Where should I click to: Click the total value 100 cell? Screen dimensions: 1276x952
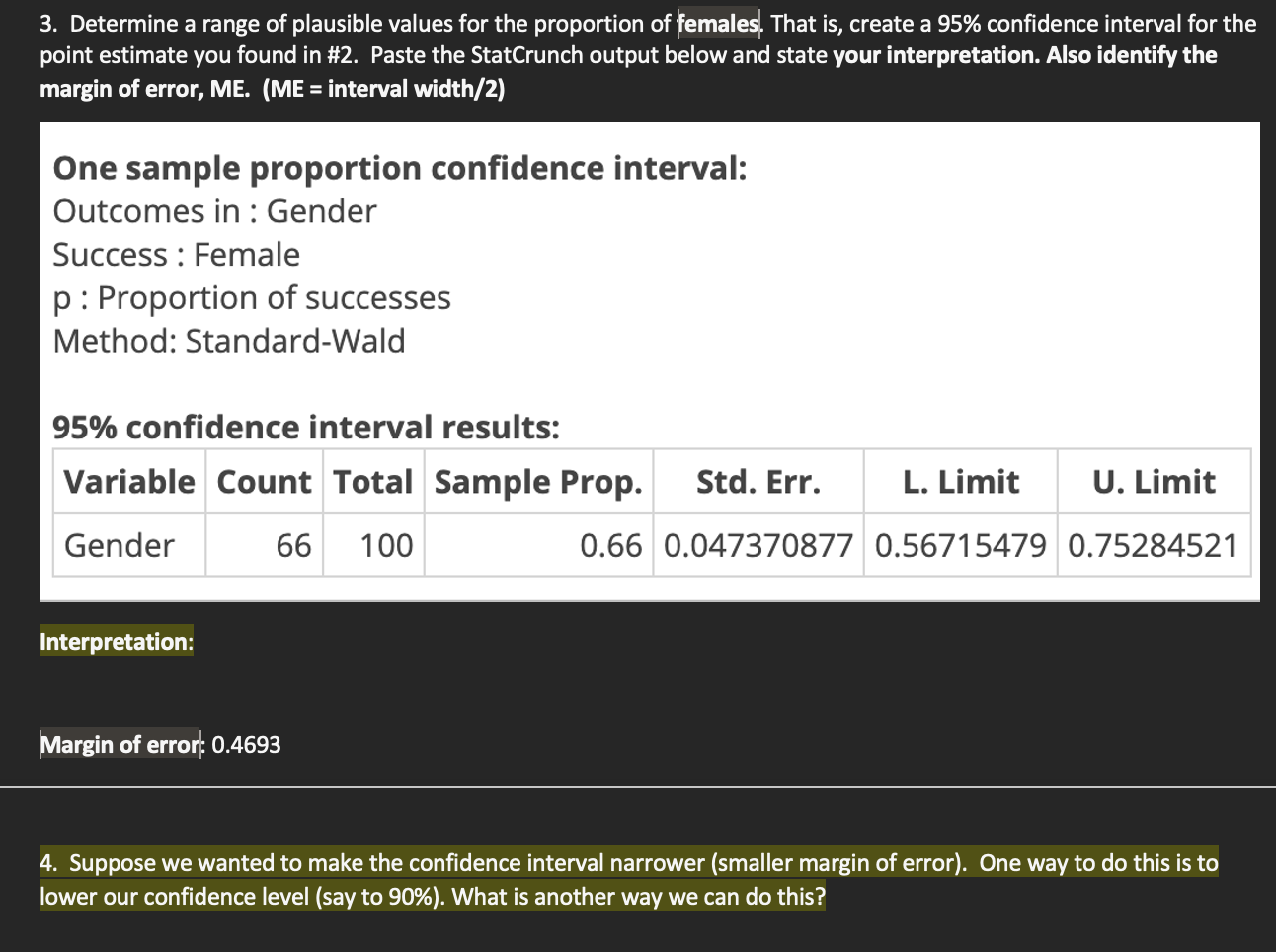click(x=373, y=545)
